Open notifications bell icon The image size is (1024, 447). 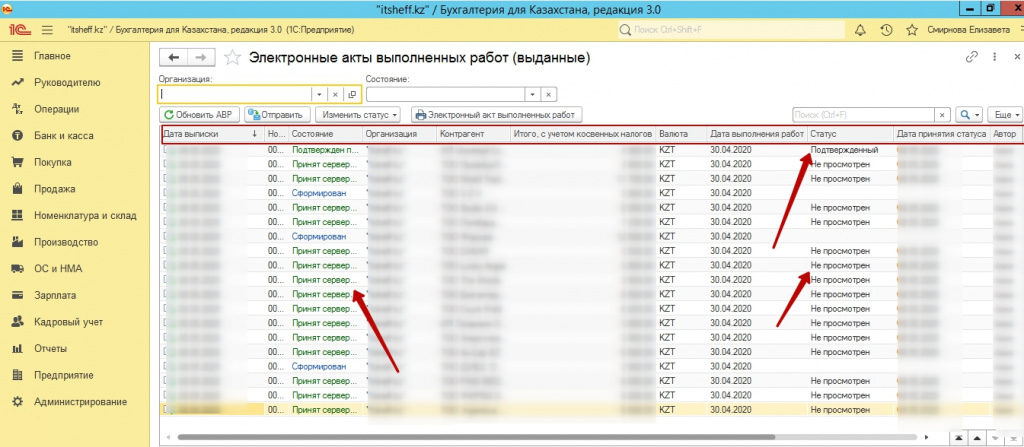coord(860,30)
